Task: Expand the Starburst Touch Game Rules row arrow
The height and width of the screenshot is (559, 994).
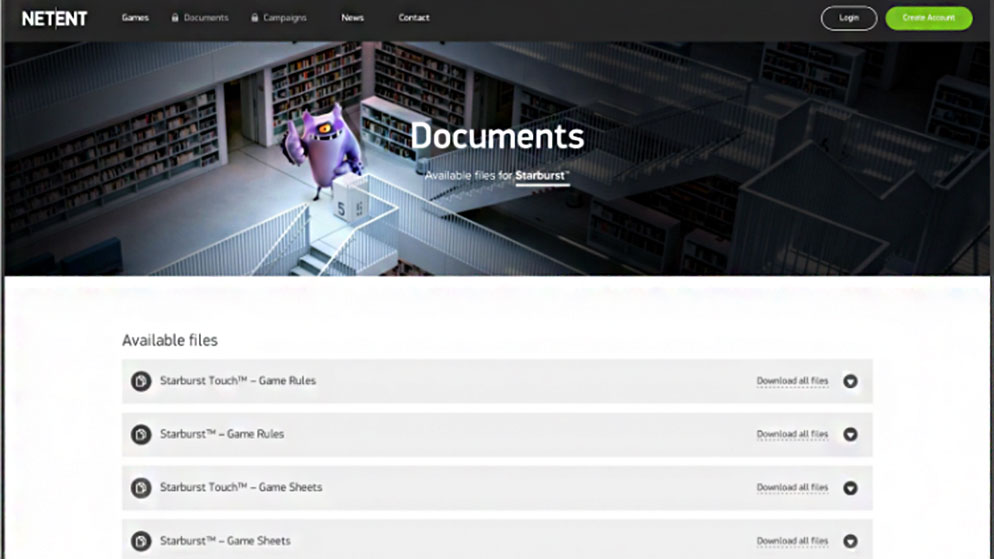Action: coord(850,381)
